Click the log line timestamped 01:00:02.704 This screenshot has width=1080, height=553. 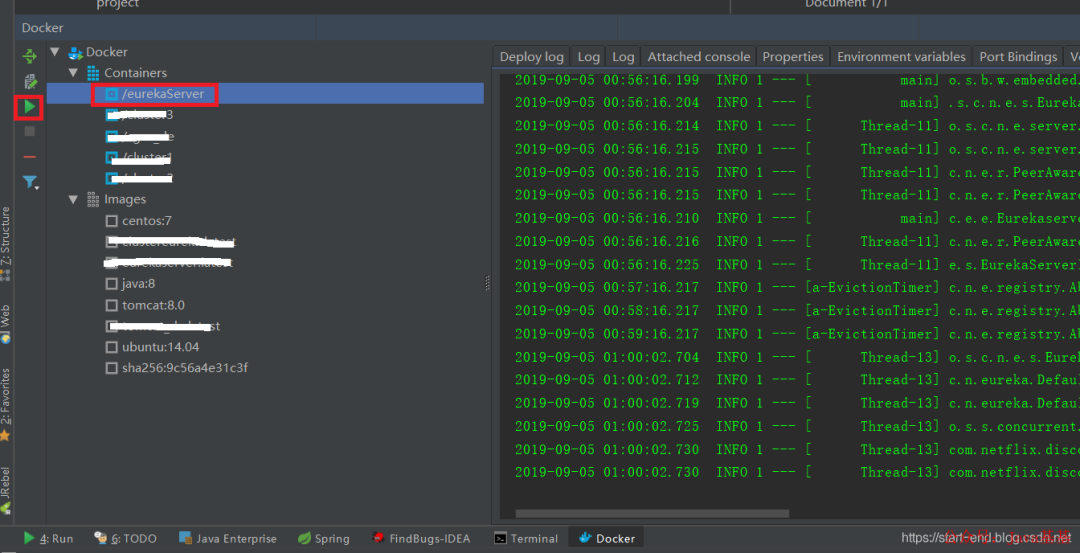[x=797, y=357]
